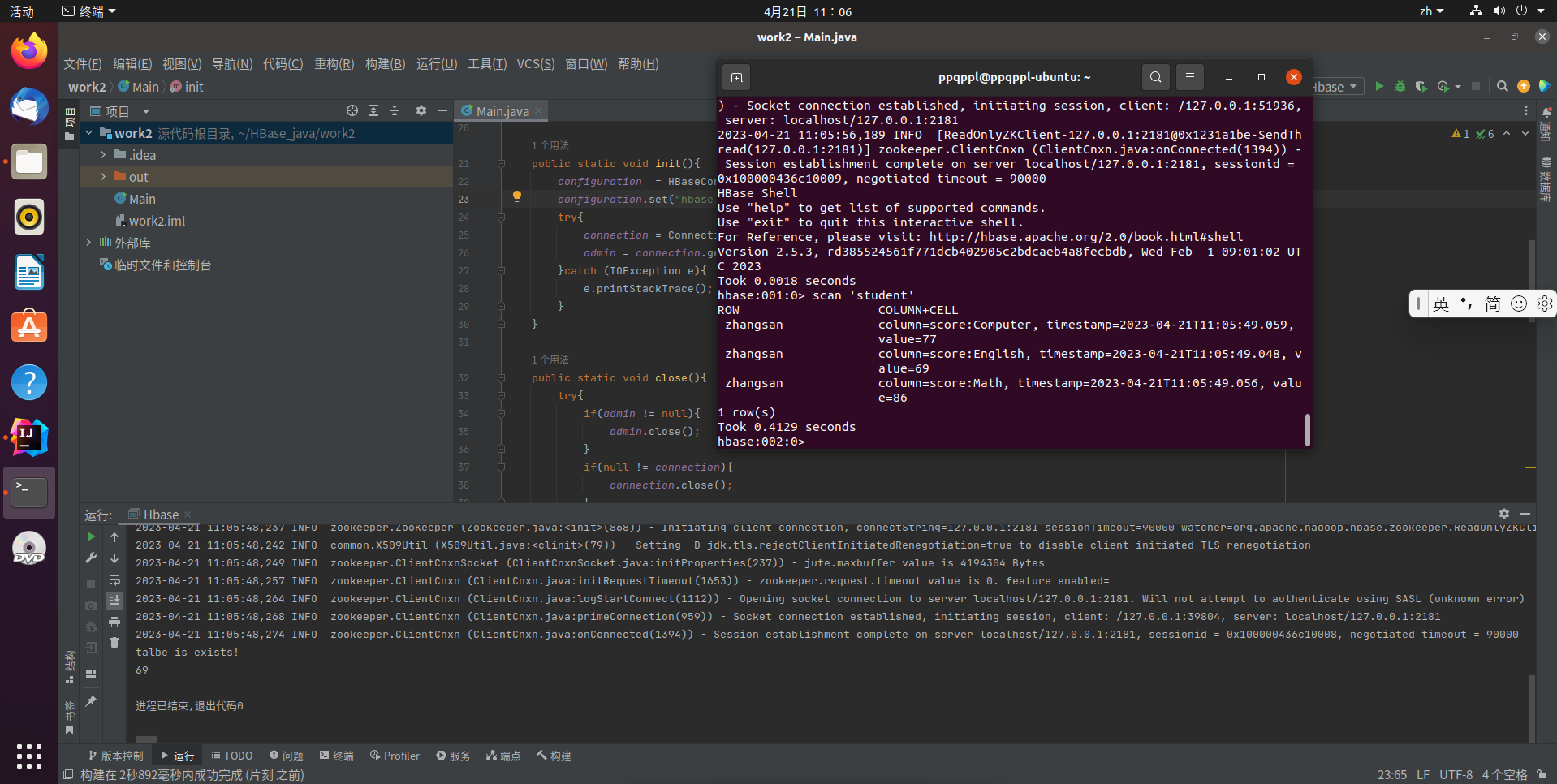Open the search button in the terminal window header
1557x784 pixels.
point(1156,77)
